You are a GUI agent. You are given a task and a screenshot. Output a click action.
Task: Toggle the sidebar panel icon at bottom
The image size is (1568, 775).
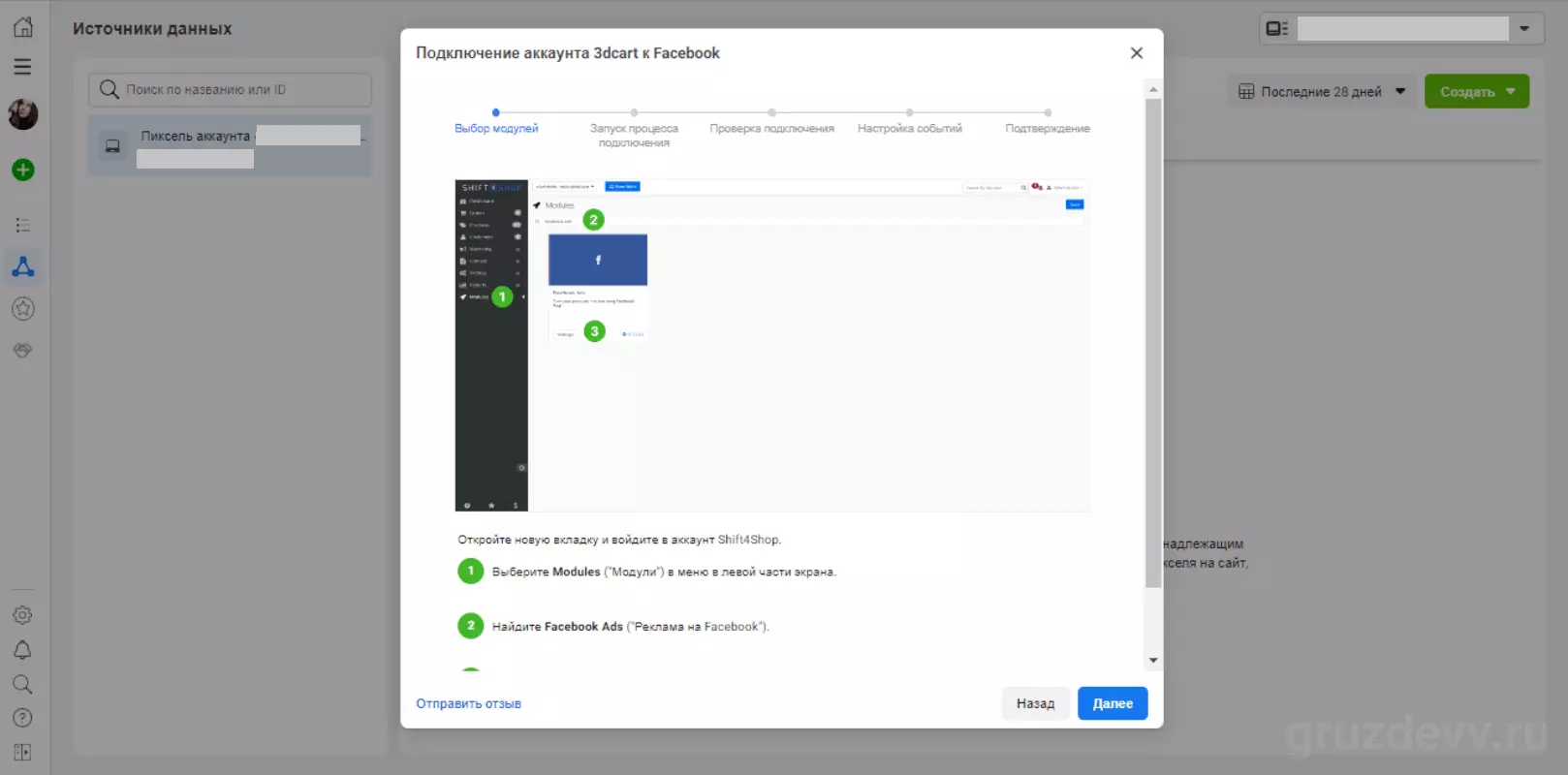(23, 753)
